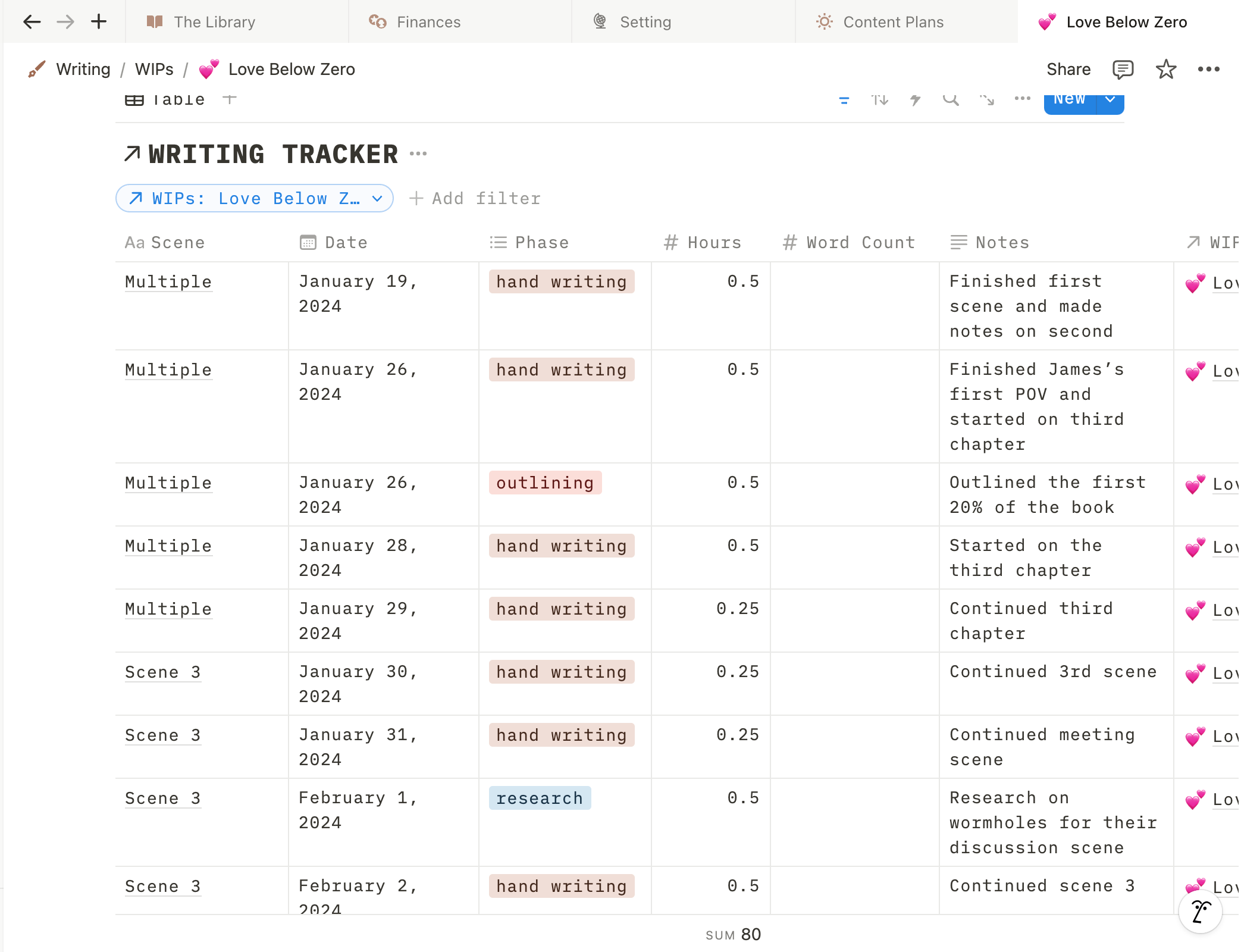The height and width of the screenshot is (952, 1241).
Task: Click the back navigation arrow
Action: click(x=32, y=22)
